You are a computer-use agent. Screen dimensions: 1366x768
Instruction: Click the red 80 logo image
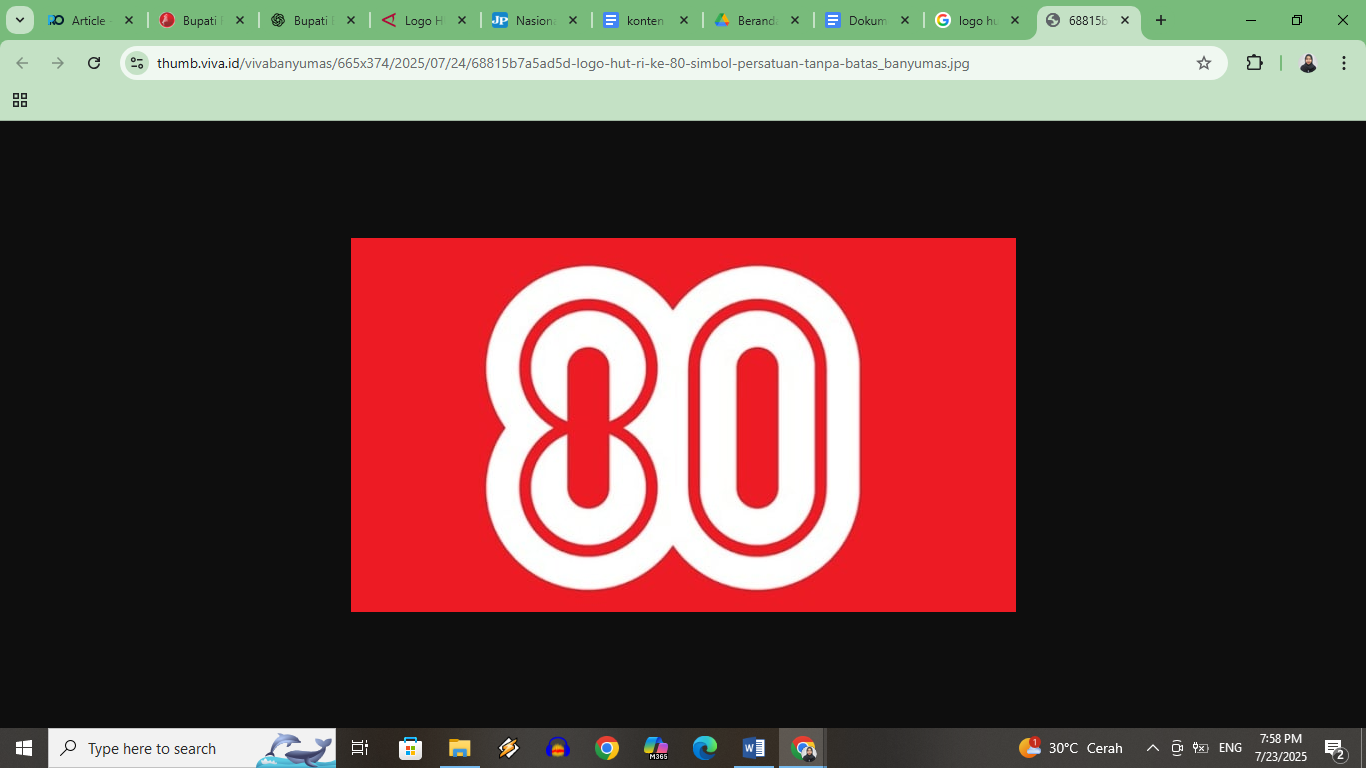(x=683, y=425)
